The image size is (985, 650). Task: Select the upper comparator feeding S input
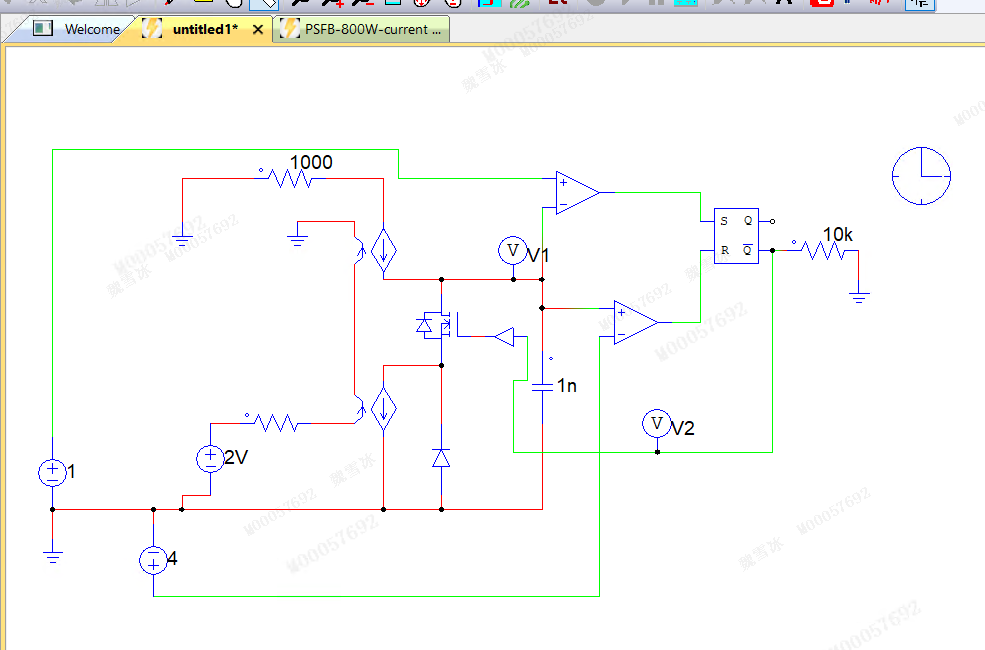tap(577, 193)
